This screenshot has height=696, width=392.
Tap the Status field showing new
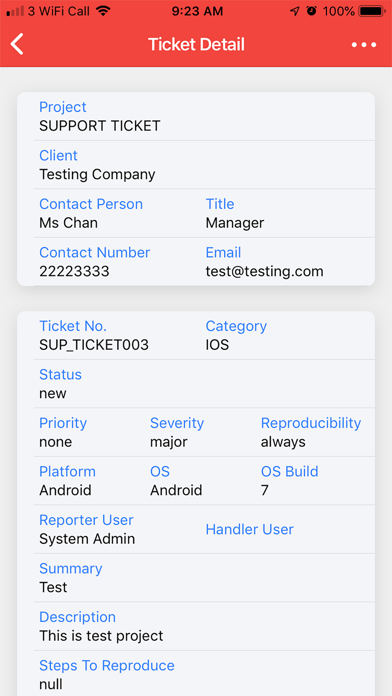tap(204, 384)
